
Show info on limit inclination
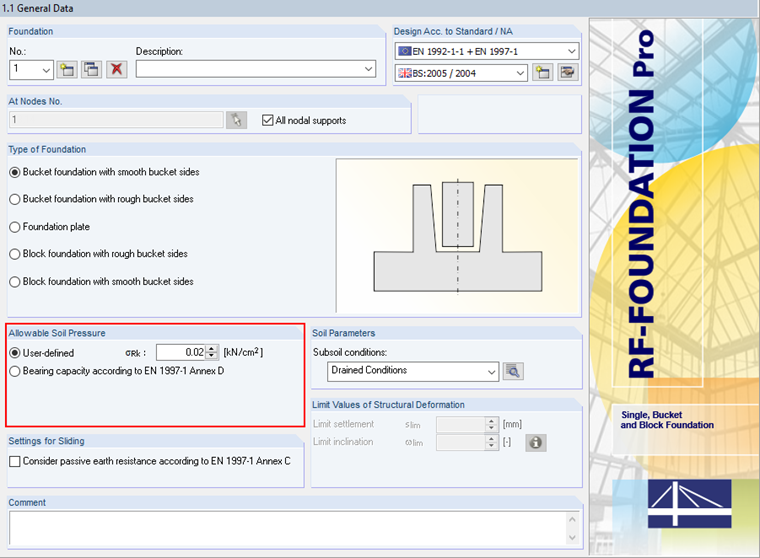click(536, 443)
